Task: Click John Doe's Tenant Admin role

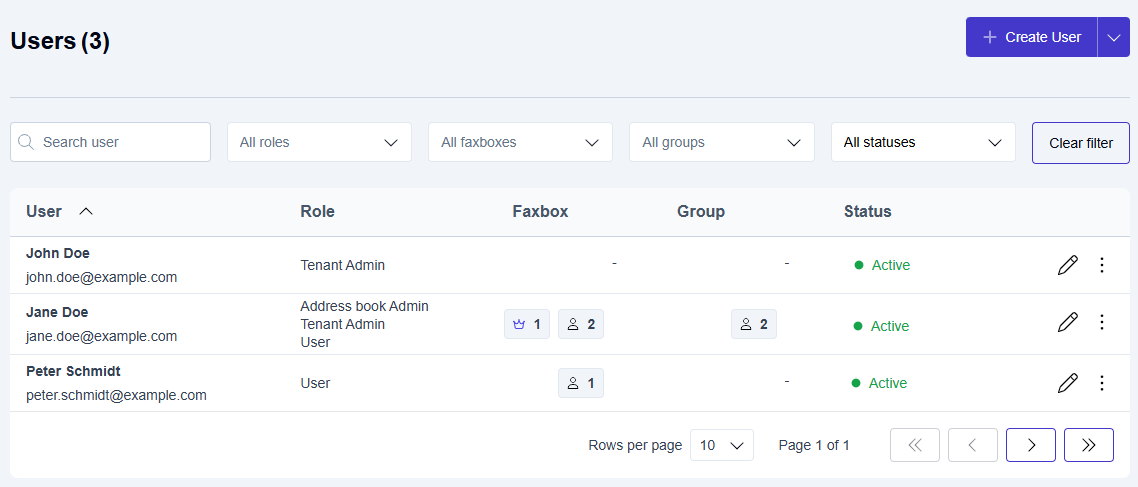Action: [x=343, y=265]
